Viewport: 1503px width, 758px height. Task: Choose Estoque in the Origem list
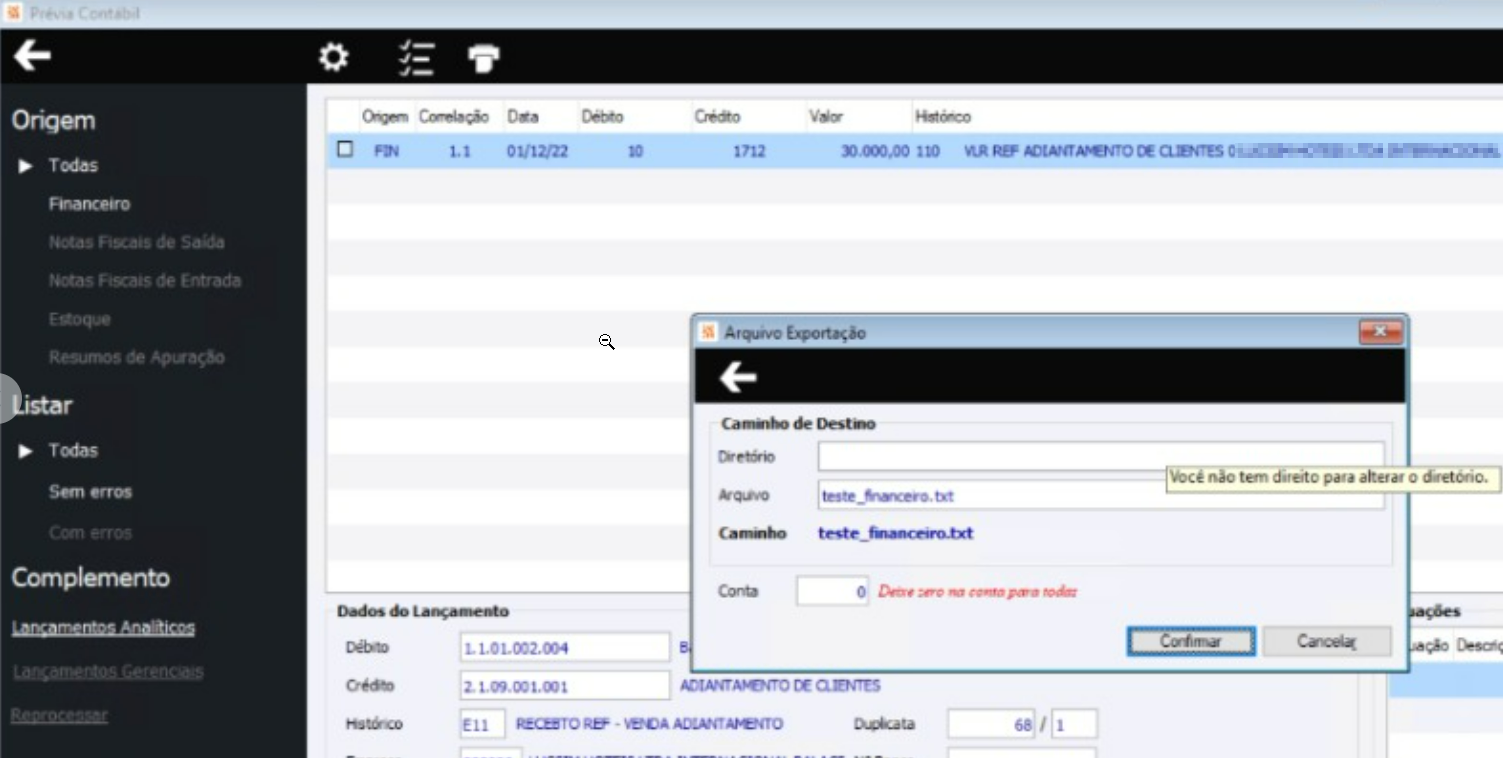79,319
